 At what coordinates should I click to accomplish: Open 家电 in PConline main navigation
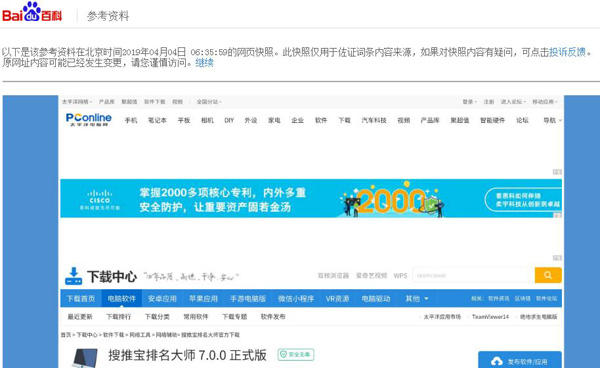[274, 120]
